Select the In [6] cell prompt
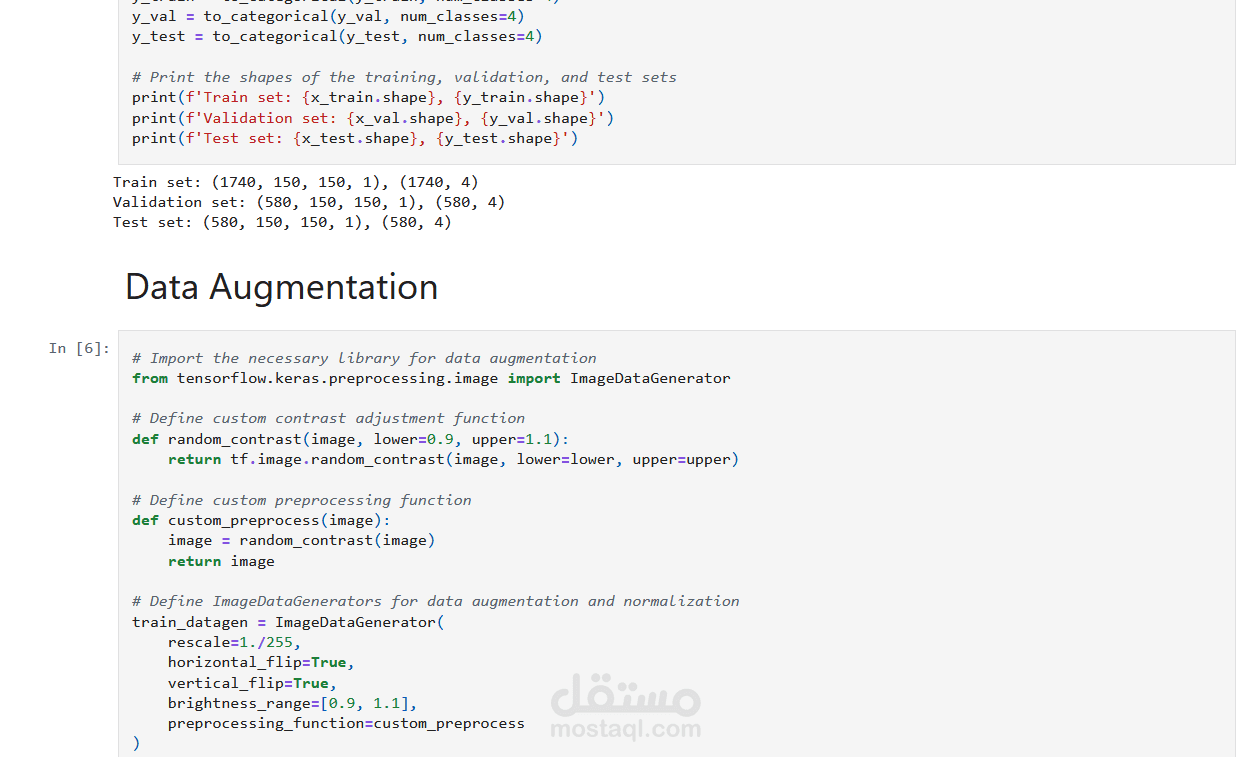The width and height of the screenshot is (1253, 757). [x=79, y=348]
